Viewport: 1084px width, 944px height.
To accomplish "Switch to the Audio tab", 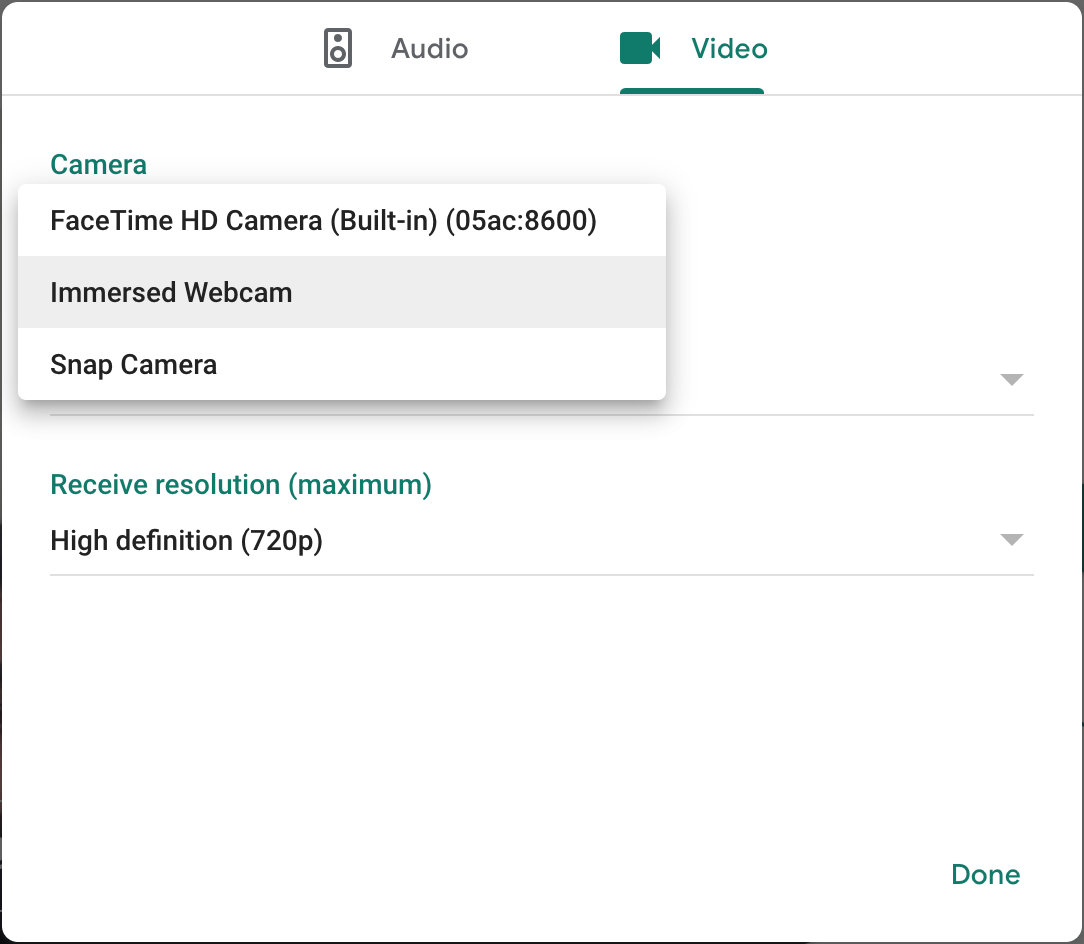I will coord(429,48).
